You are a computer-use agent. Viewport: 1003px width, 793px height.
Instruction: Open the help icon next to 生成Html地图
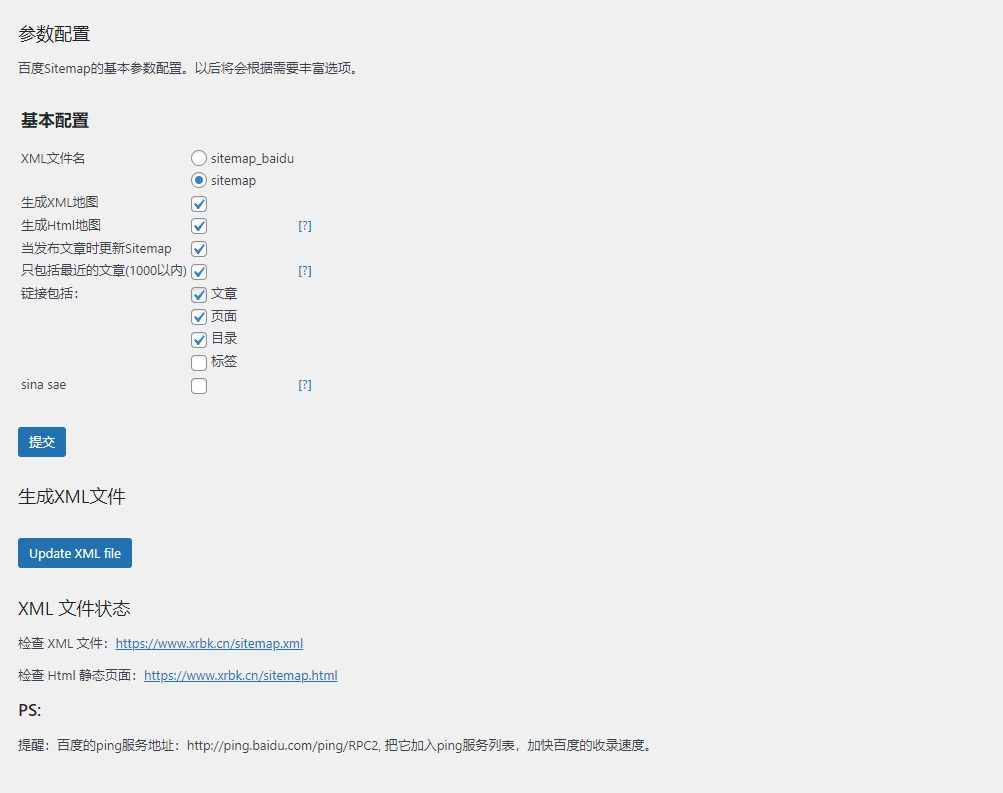tap(305, 226)
